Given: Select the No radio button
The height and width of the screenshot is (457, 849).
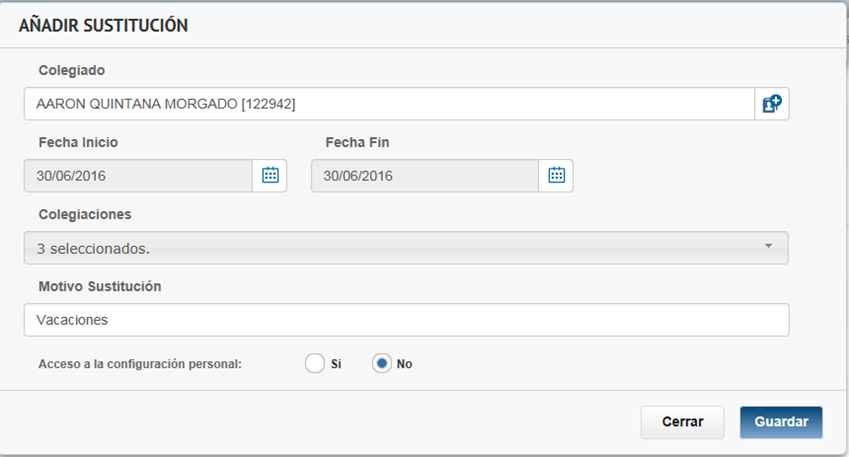Looking at the screenshot, I should [381, 364].
